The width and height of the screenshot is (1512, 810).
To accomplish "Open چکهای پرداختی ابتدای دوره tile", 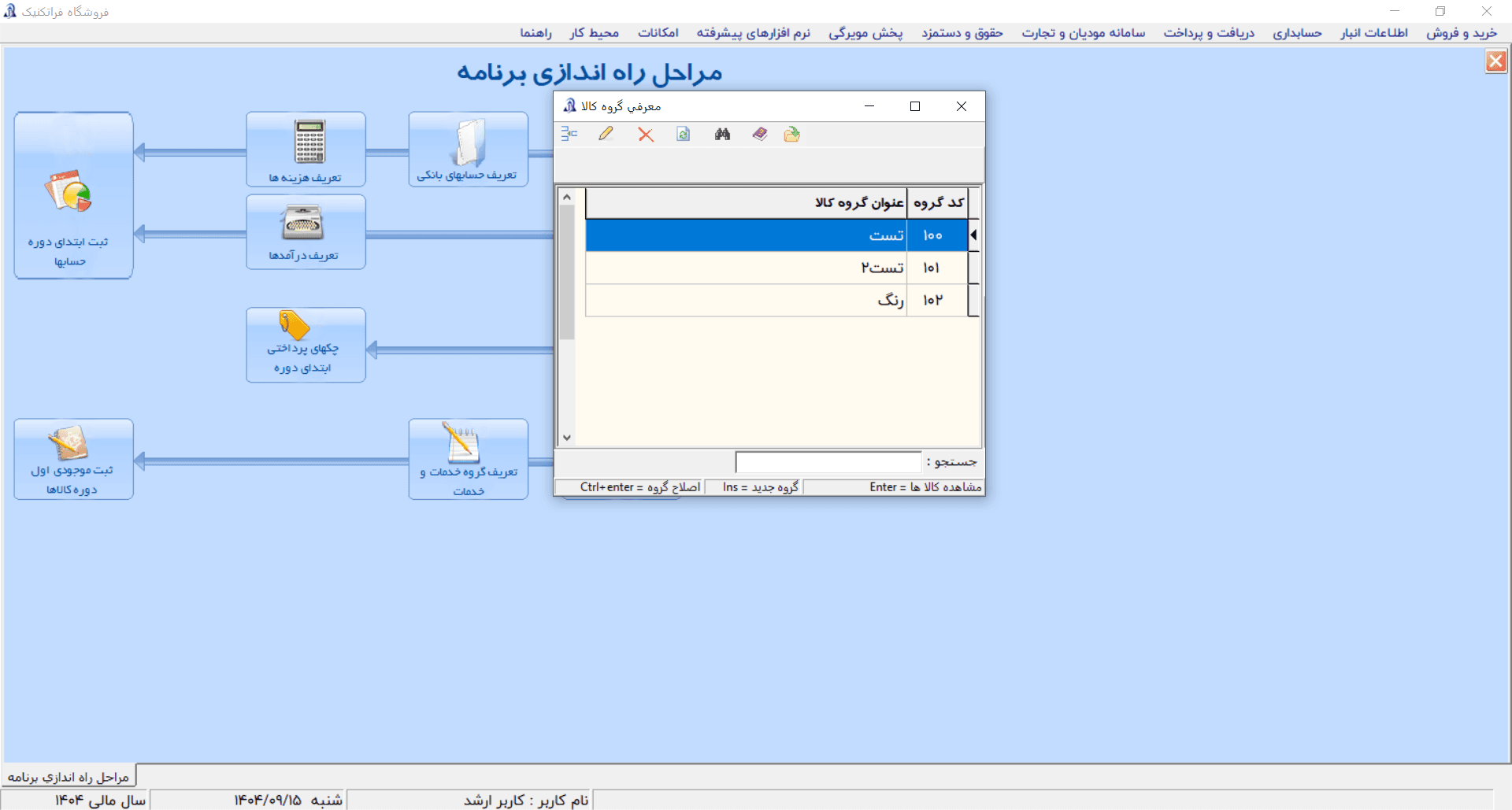I will coord(306,345).
